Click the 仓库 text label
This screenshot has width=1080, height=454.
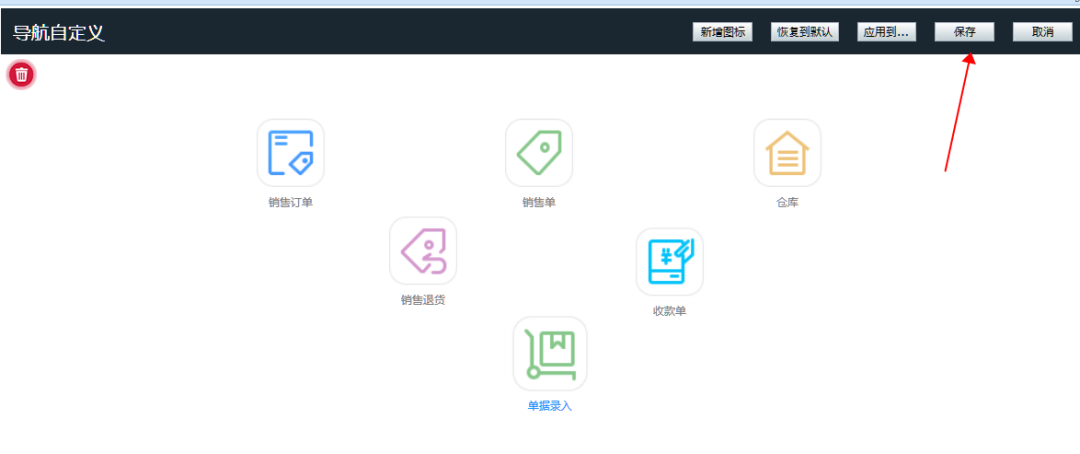pos(787,203)
